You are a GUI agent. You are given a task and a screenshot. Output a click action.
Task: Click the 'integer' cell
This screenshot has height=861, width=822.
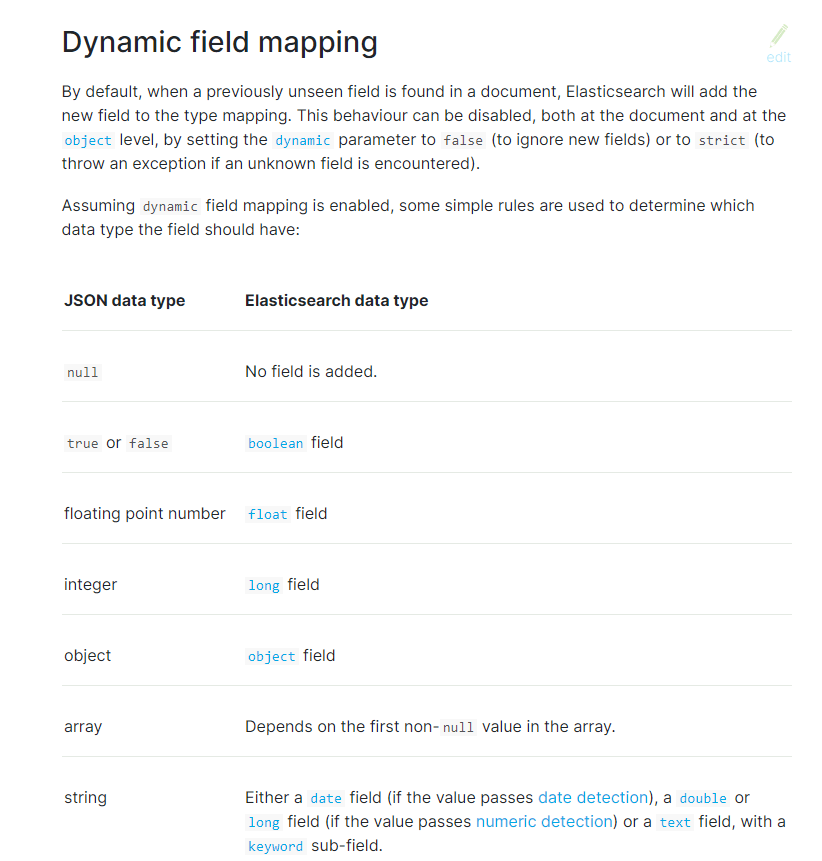click(91, 585)
